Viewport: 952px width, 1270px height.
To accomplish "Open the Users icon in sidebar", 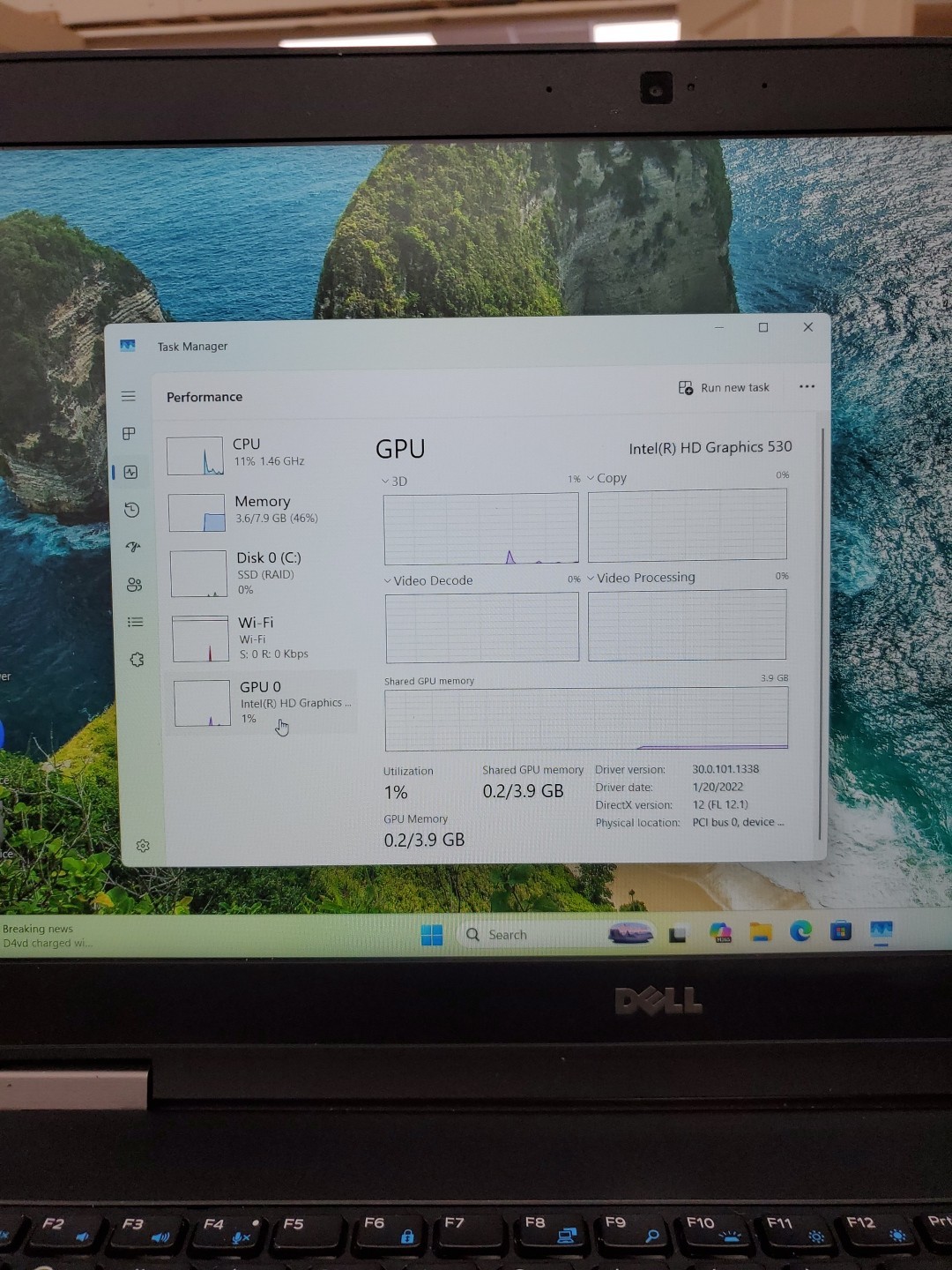I will pos(134,584).
